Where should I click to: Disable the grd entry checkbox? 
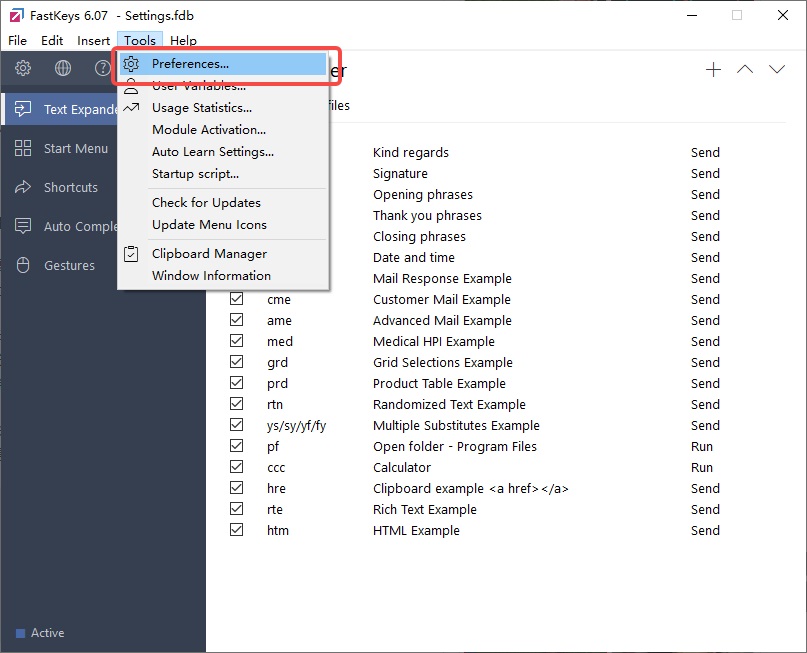click(236, 362)
